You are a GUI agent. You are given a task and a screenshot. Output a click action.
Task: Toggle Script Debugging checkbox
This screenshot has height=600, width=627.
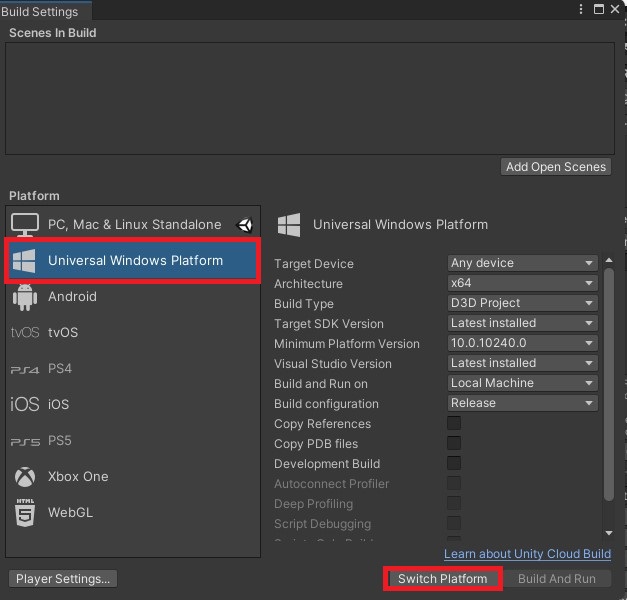pyautogui.click(x=454, y=523)
